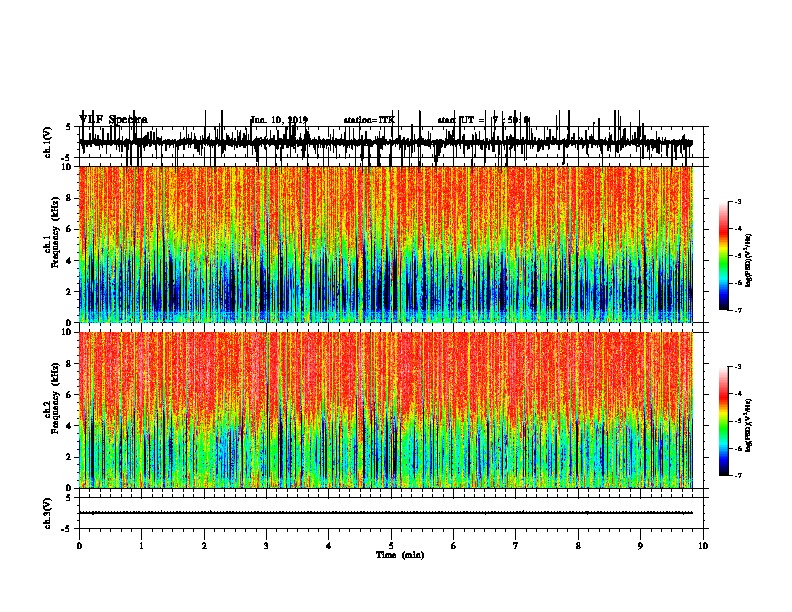Click the '5' volt tick on ch.1(V) axis
The height and width of the screenshot is (612, 792).
[x=68, y=127]
